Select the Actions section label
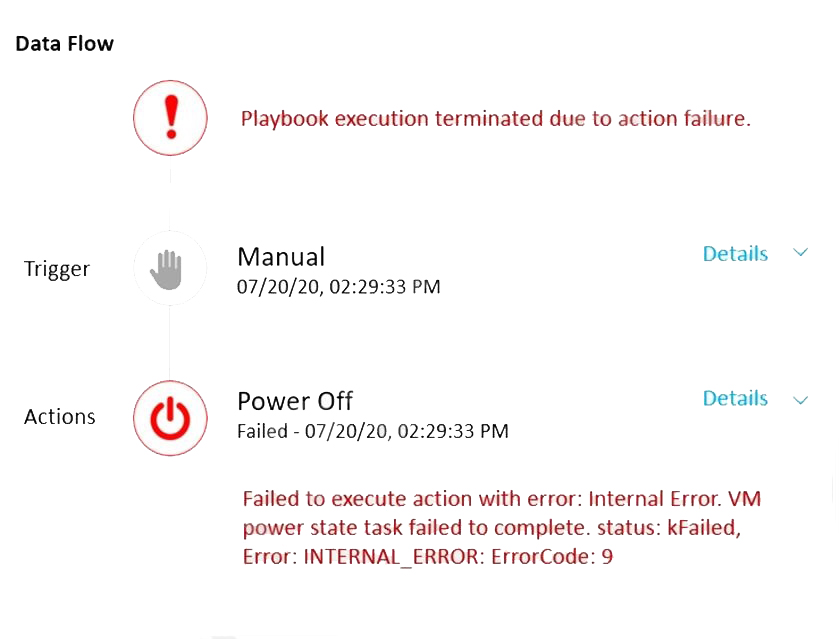This screenshot has width=840, height=639. [60, 417]
